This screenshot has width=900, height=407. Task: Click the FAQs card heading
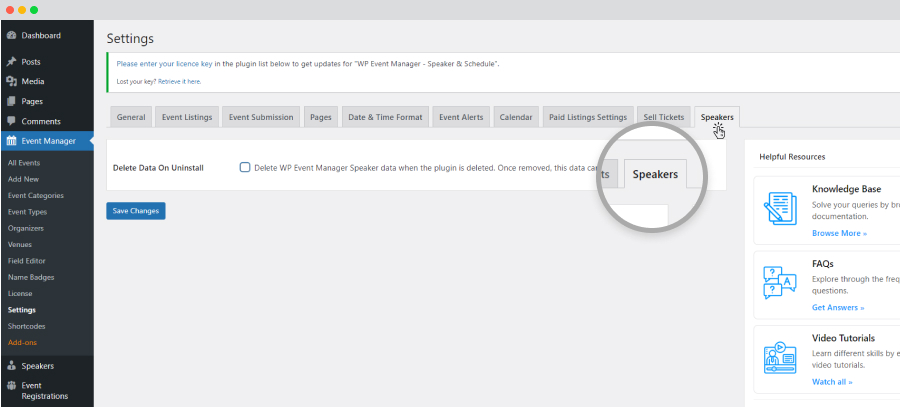[x=823, y=263]
